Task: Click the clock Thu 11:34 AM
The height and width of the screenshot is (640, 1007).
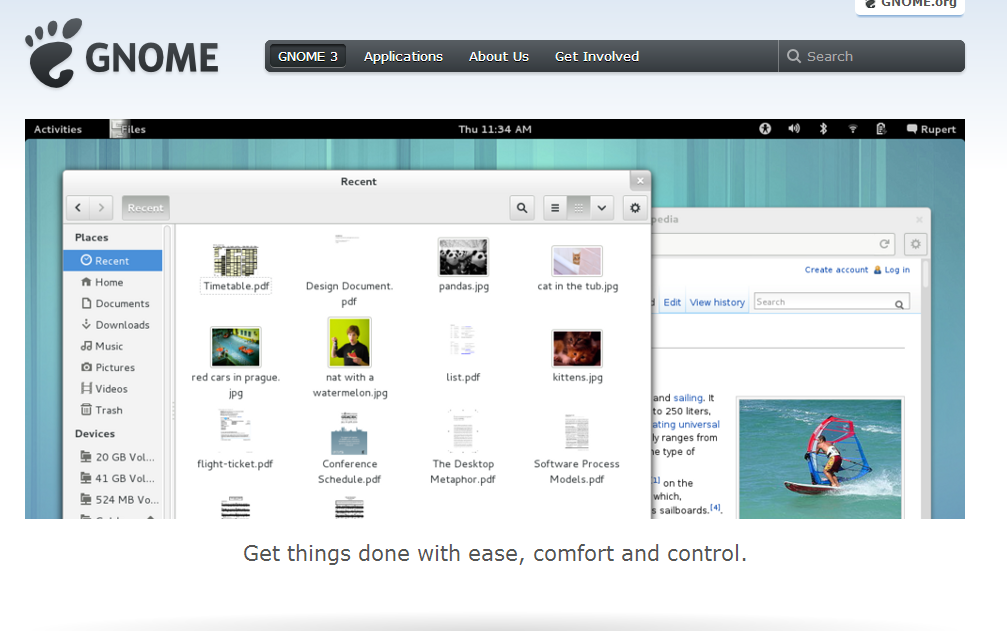Action: (x=495, y=129)
